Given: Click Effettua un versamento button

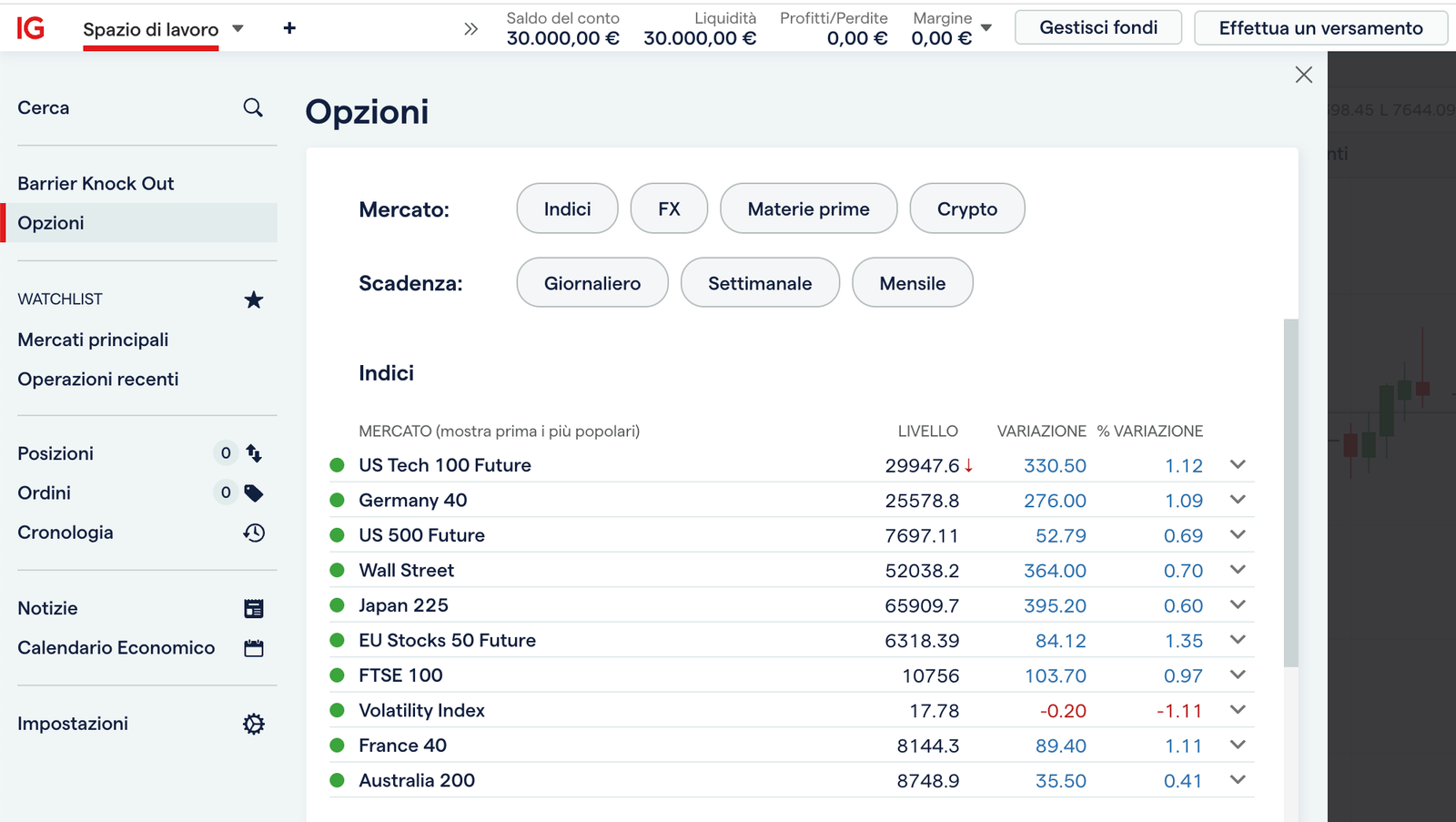Looking at the screenshot, I should [1320, 27].
